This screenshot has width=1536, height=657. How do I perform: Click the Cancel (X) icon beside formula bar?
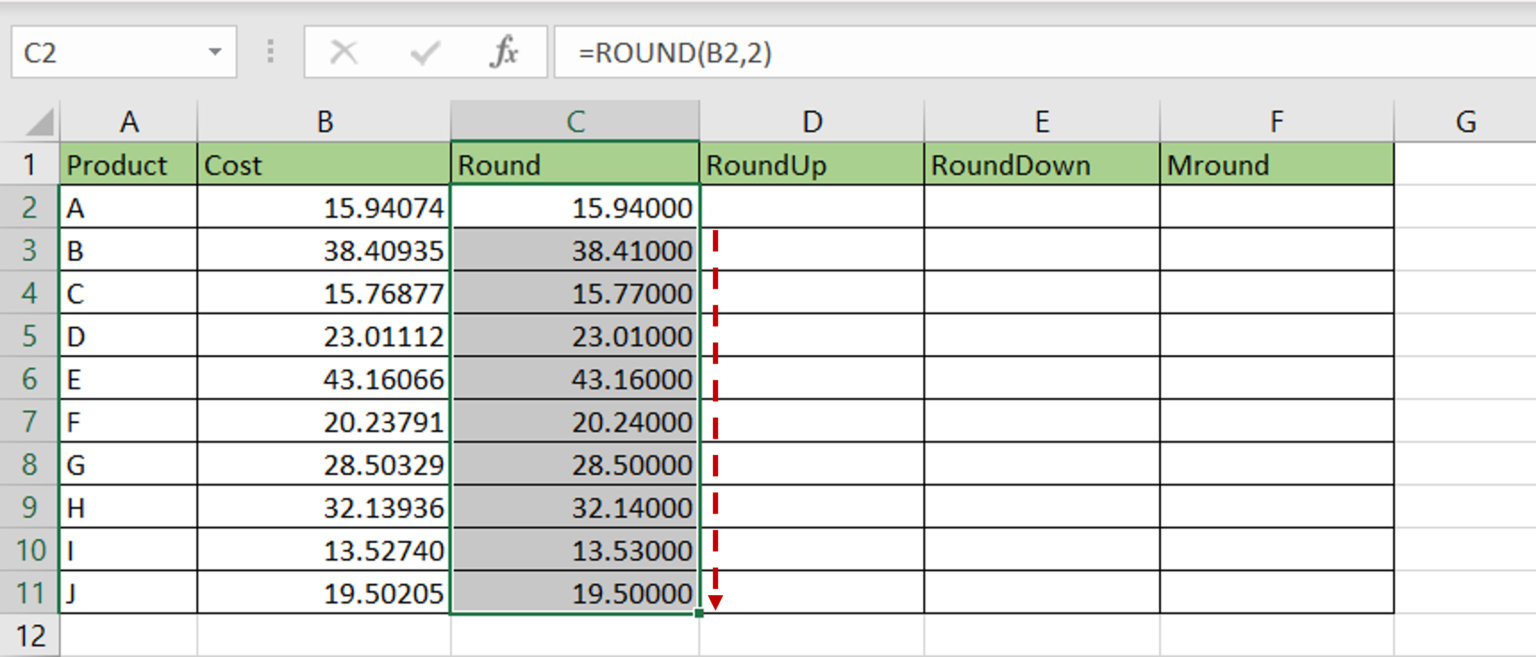345,51
